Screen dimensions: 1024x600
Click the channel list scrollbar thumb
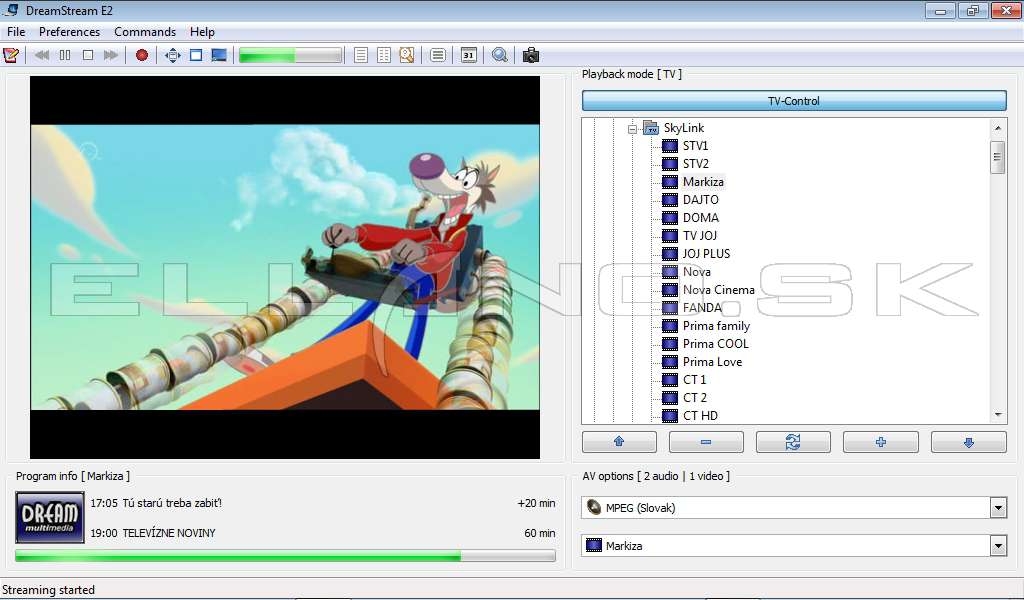point(997,157)
